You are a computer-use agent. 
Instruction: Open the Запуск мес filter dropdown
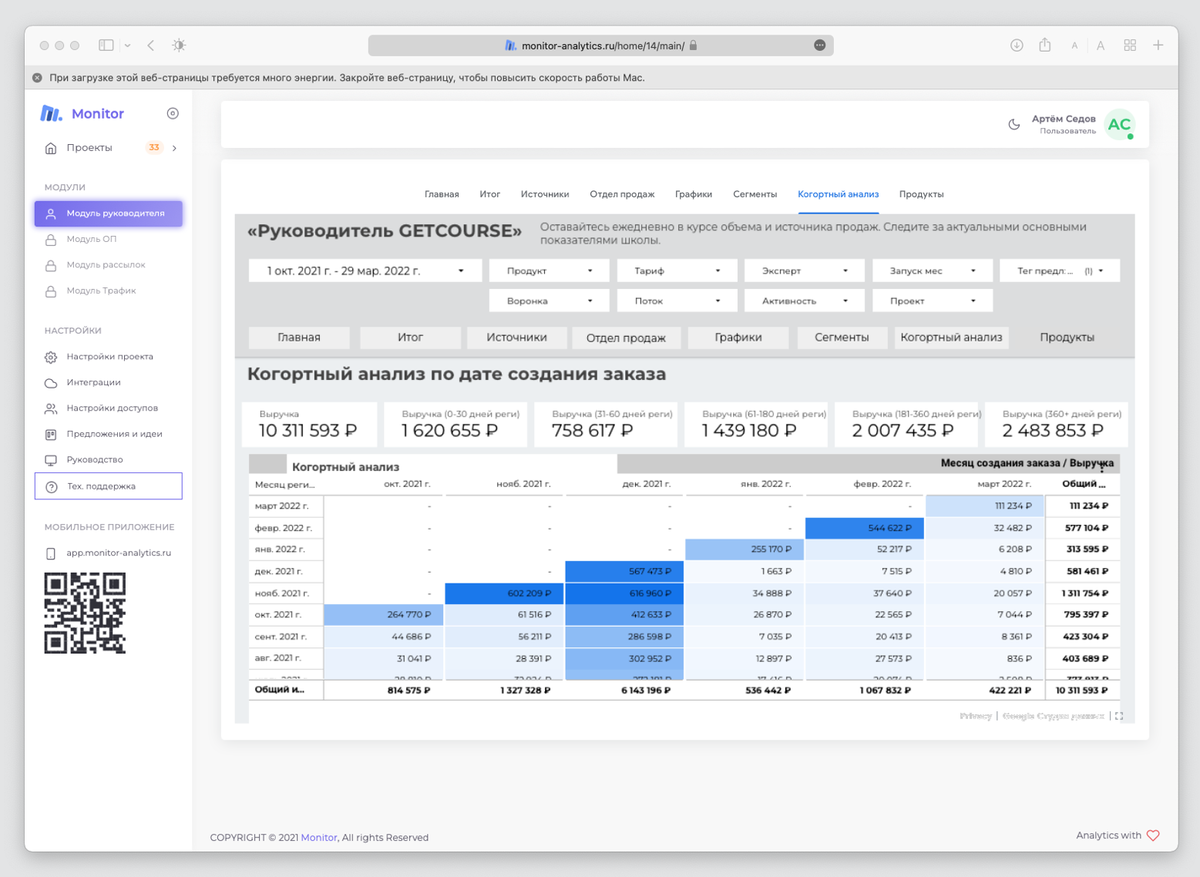932,271
